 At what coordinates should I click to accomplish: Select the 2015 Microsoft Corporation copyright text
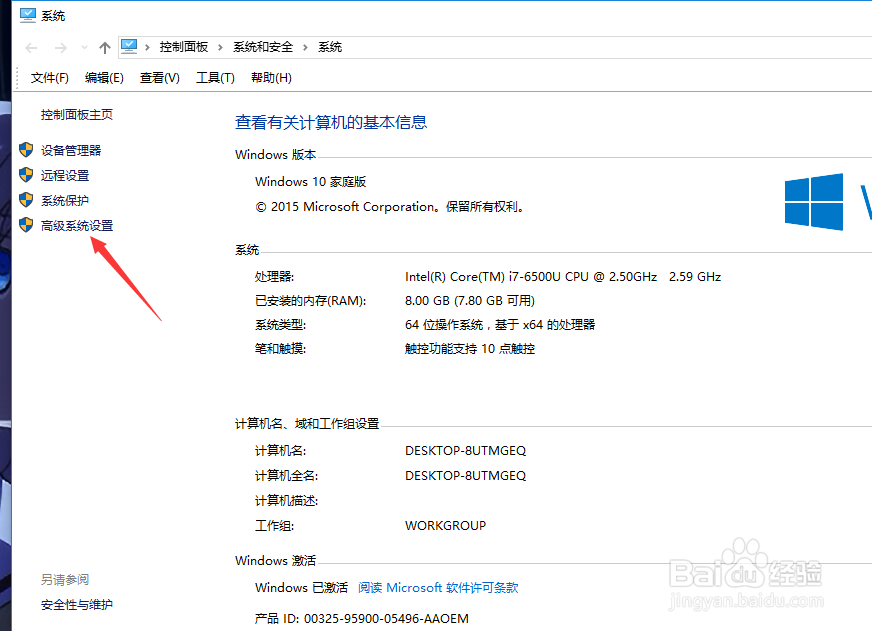[x=389, y=207]
